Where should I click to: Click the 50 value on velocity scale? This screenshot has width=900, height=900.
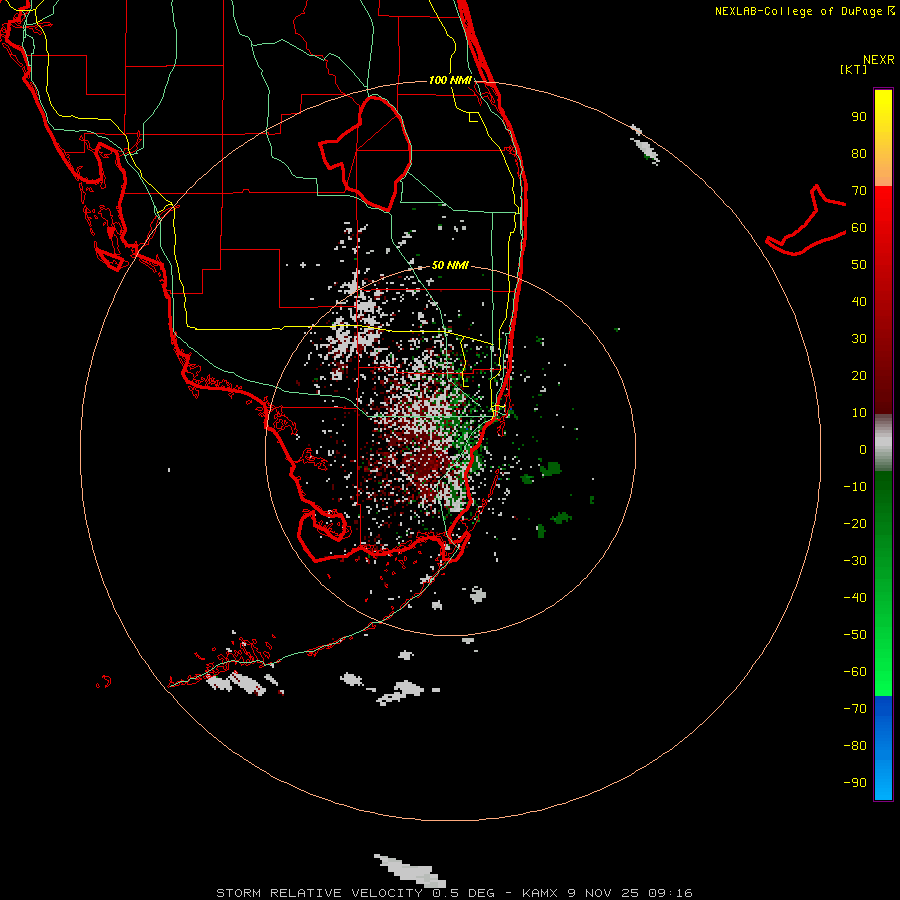(859, 265)
